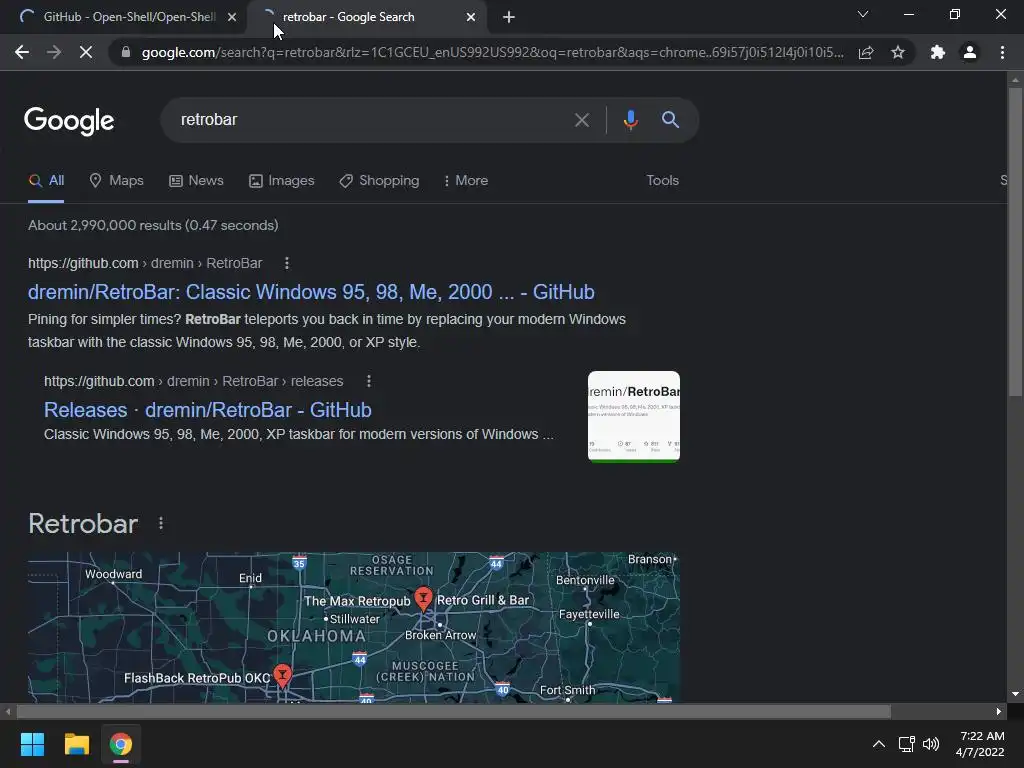The width and height of the screenshot is (1024, 768).
Task: Click the RetroBar repository thumbnail image
Action: [633, 417]
